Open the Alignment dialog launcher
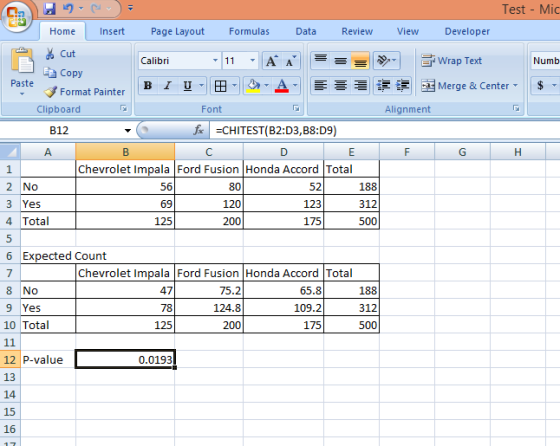 click(516, 109)
